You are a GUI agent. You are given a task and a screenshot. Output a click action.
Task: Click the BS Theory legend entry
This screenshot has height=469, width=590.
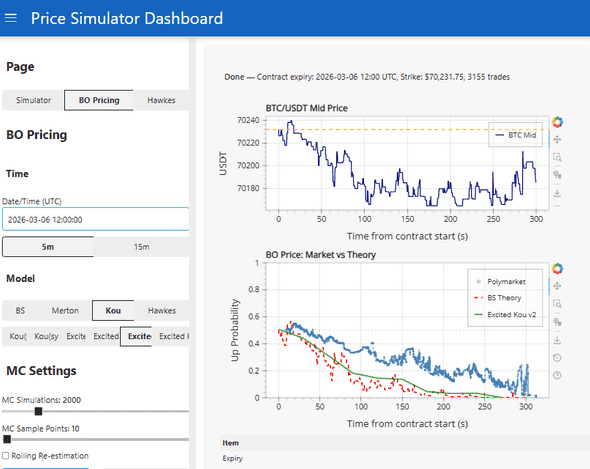click(498, 298)
